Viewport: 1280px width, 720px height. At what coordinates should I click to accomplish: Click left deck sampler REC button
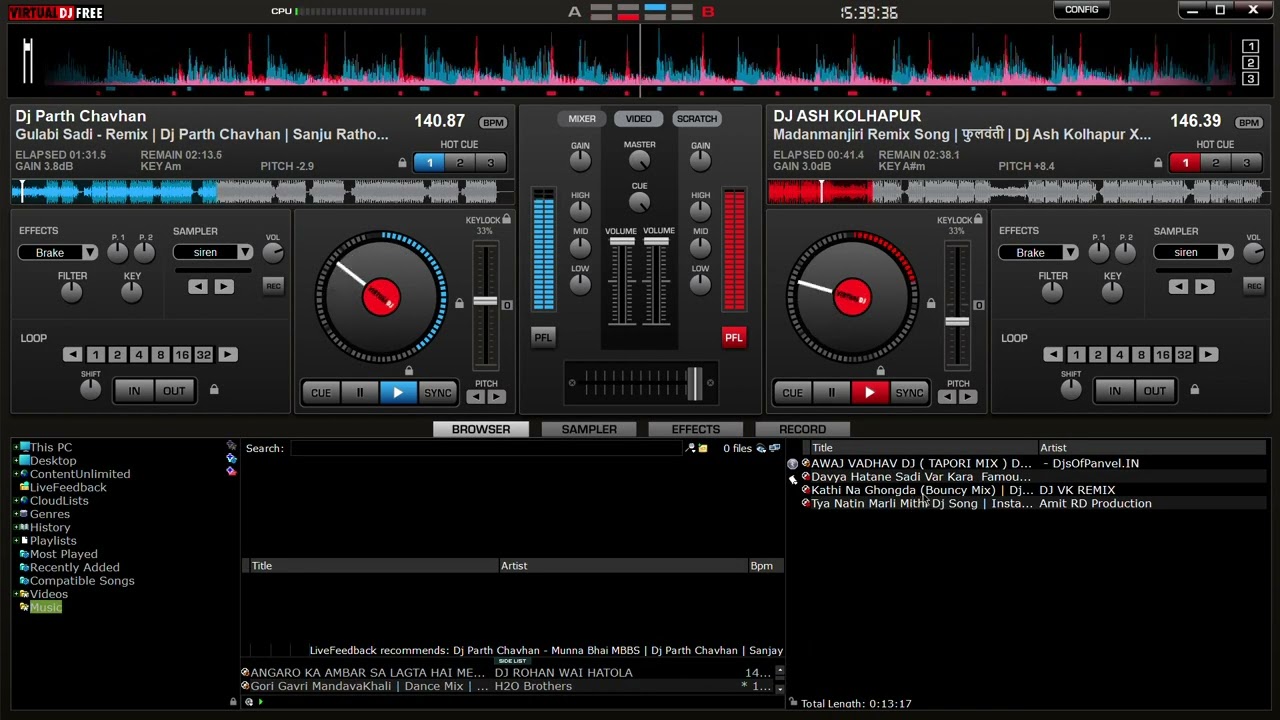click(x=273, y=287)
